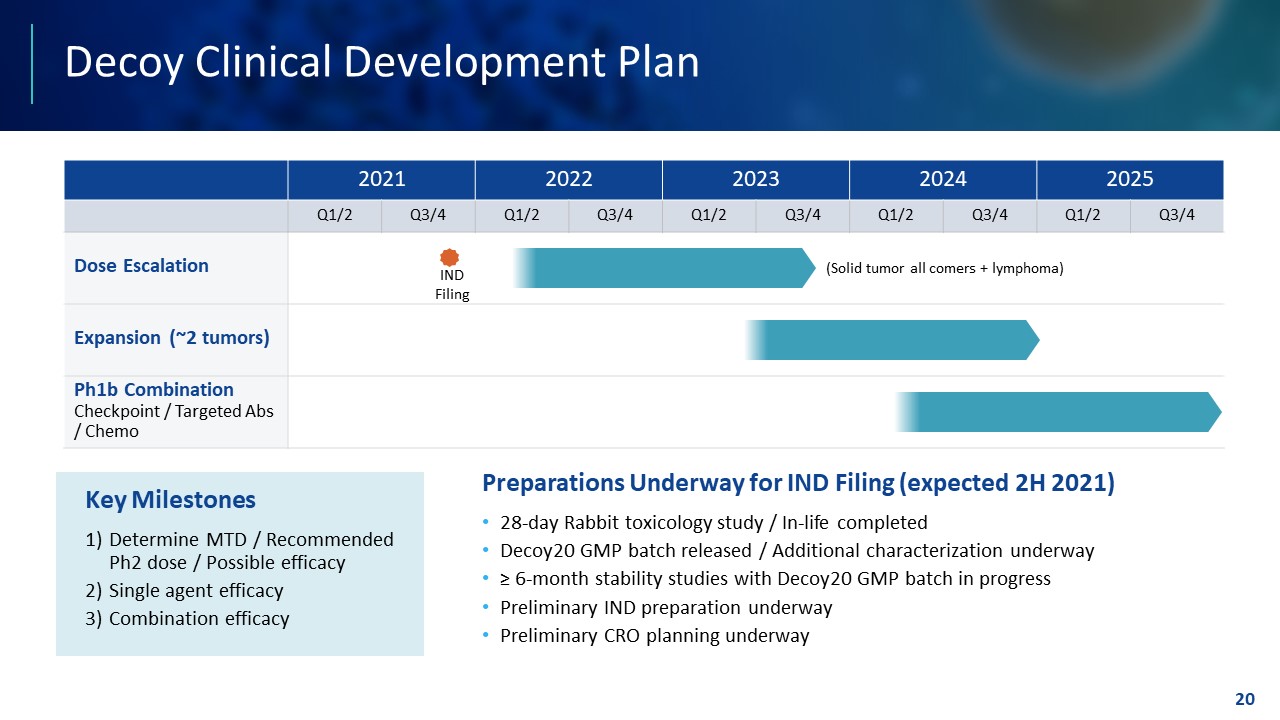Select the 2022 year header cell
1280x720 pixels.
pyautogui.click(x=568, y=179)
